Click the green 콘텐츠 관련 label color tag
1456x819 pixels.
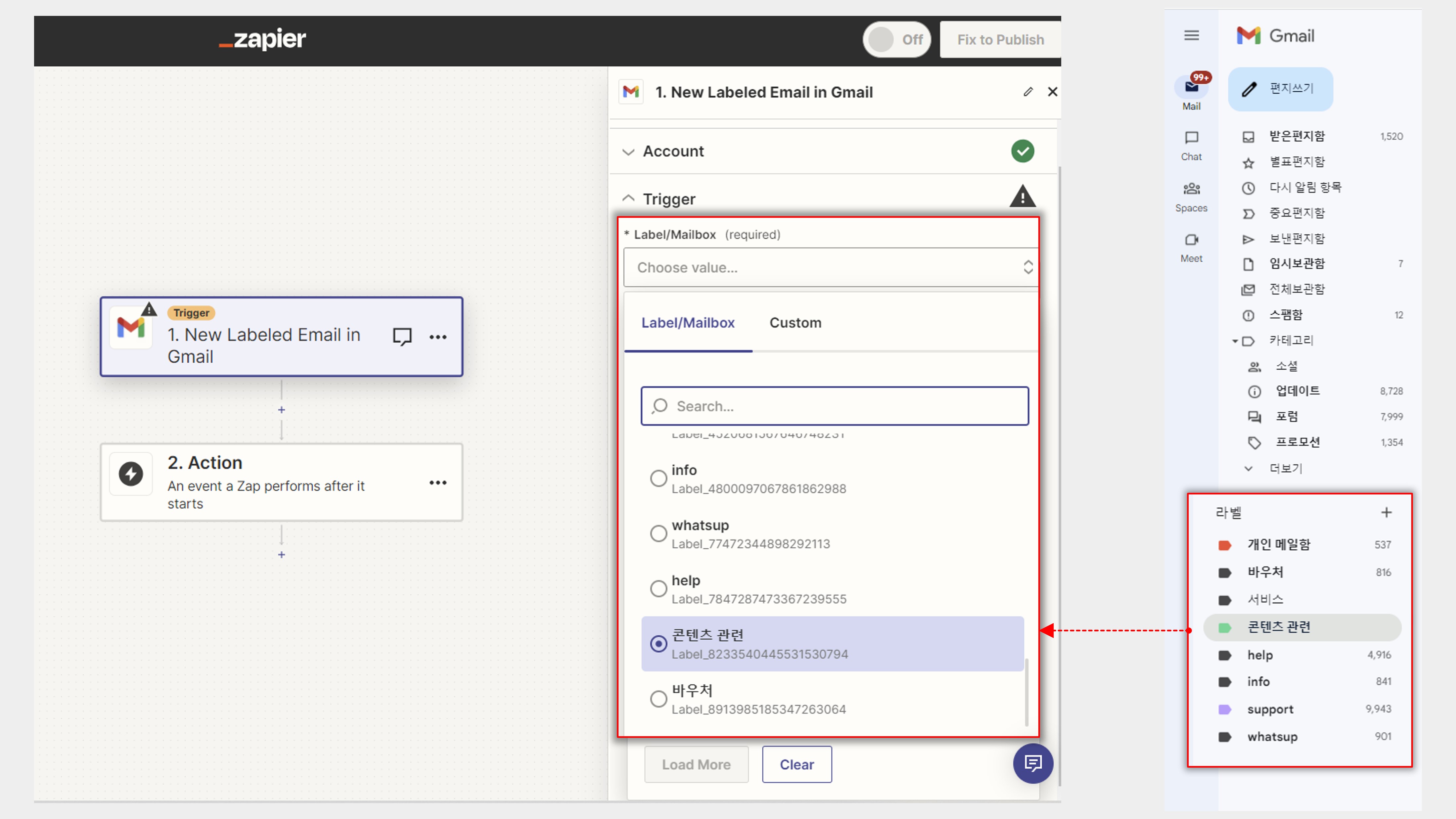click(x=1225, y=627)
